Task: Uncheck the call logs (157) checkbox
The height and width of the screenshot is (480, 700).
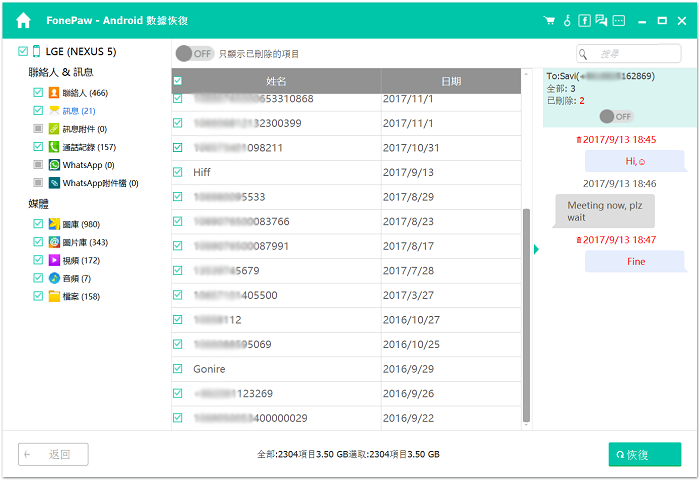Action: (38, 146)
